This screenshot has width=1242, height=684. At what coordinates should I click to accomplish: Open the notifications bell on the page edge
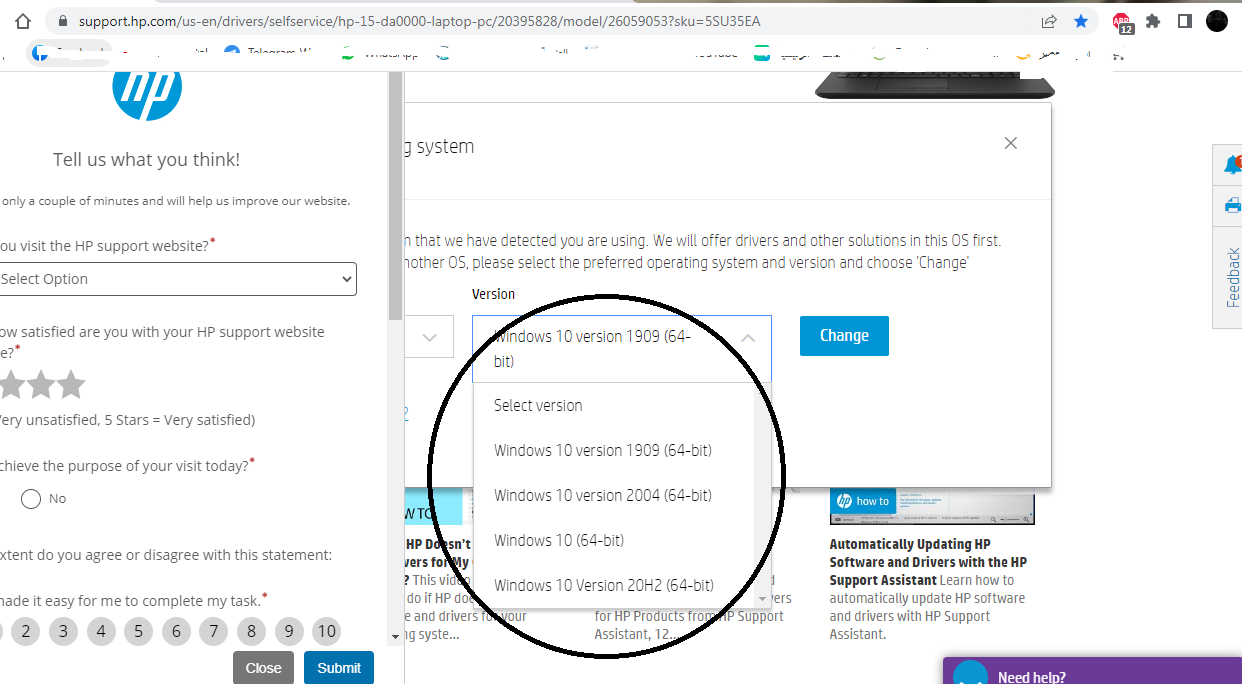(1232, 165)
